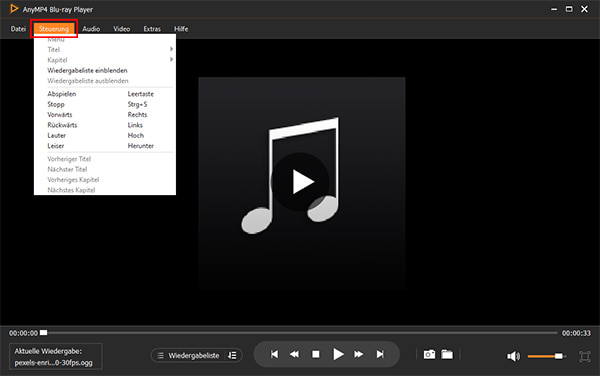Adjust the orange volume slider
This screenshot has width=600, height=376.
(546, 356)
